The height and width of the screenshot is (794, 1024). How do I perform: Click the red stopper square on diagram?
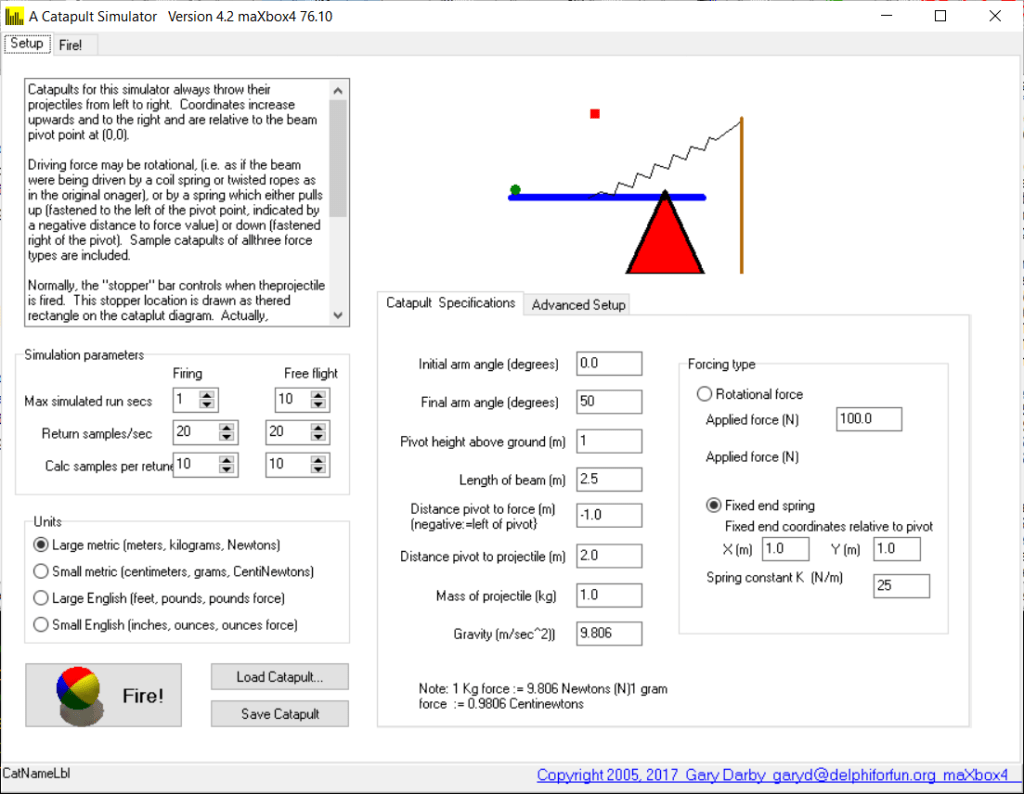595,114
